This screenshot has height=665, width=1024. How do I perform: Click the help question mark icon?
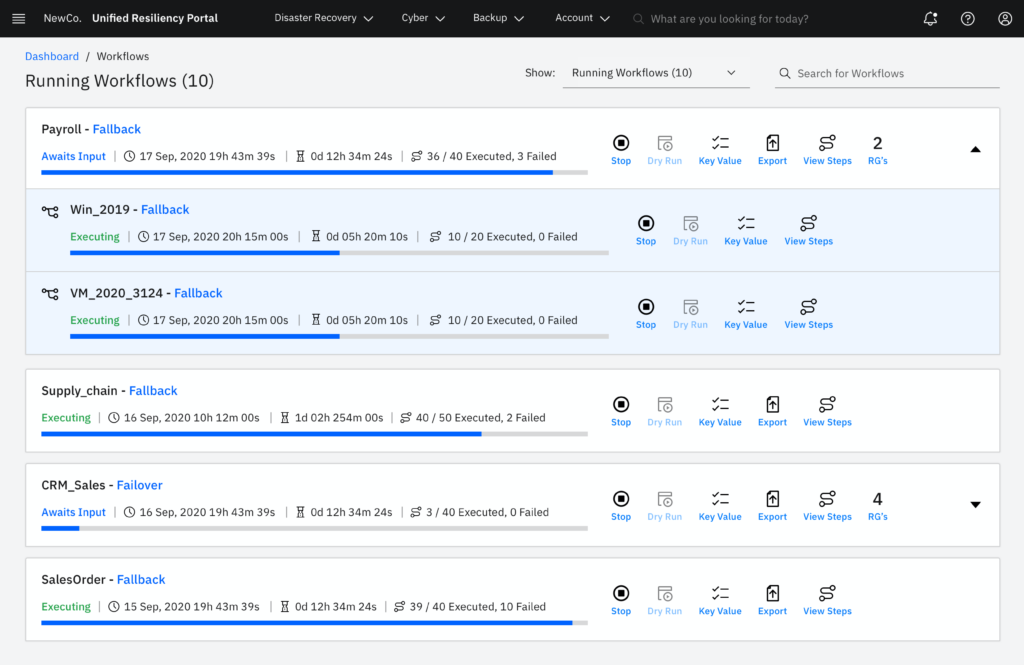[967, 19]
